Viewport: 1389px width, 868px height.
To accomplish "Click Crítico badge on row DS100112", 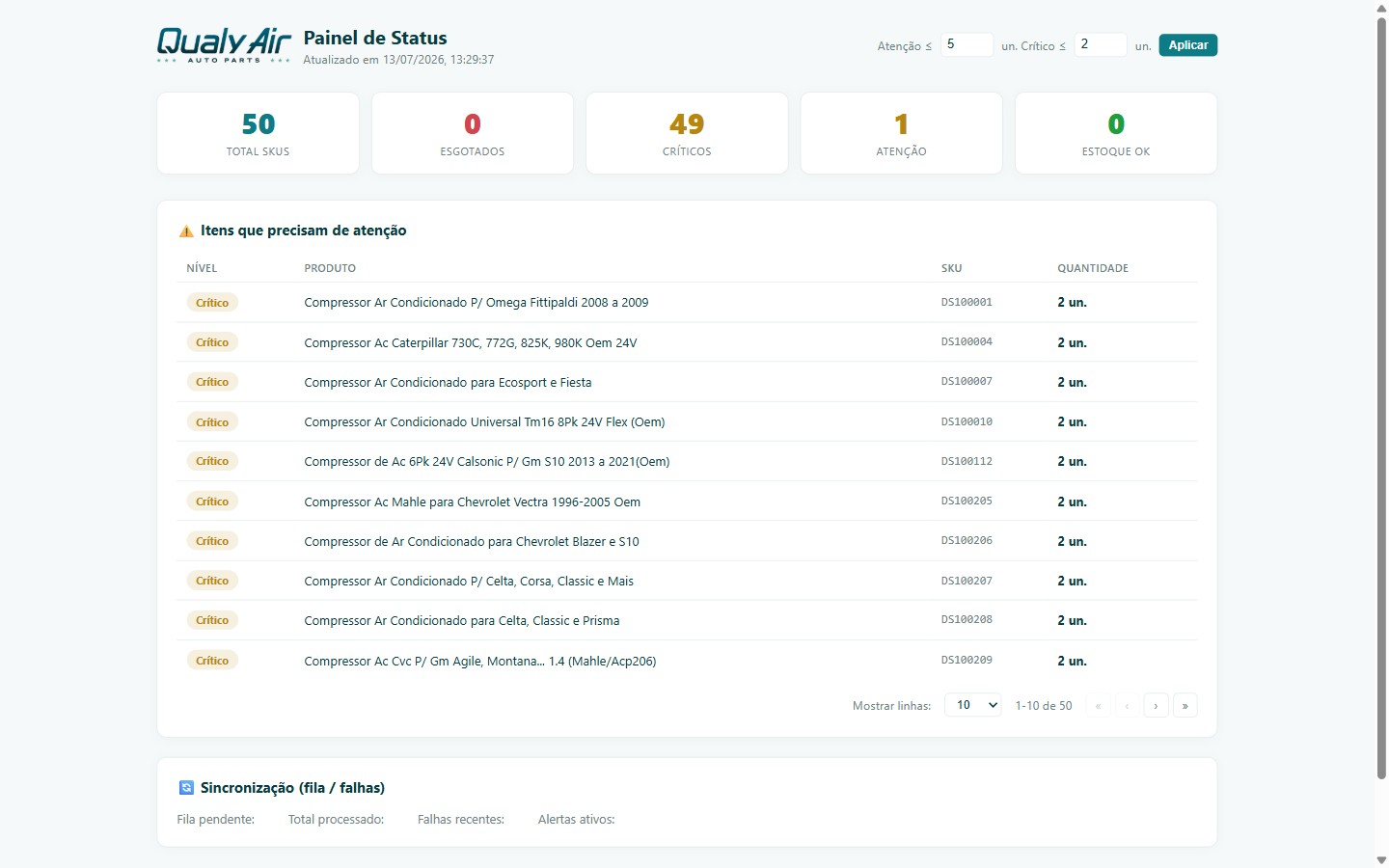I will [x=212, y=461].
